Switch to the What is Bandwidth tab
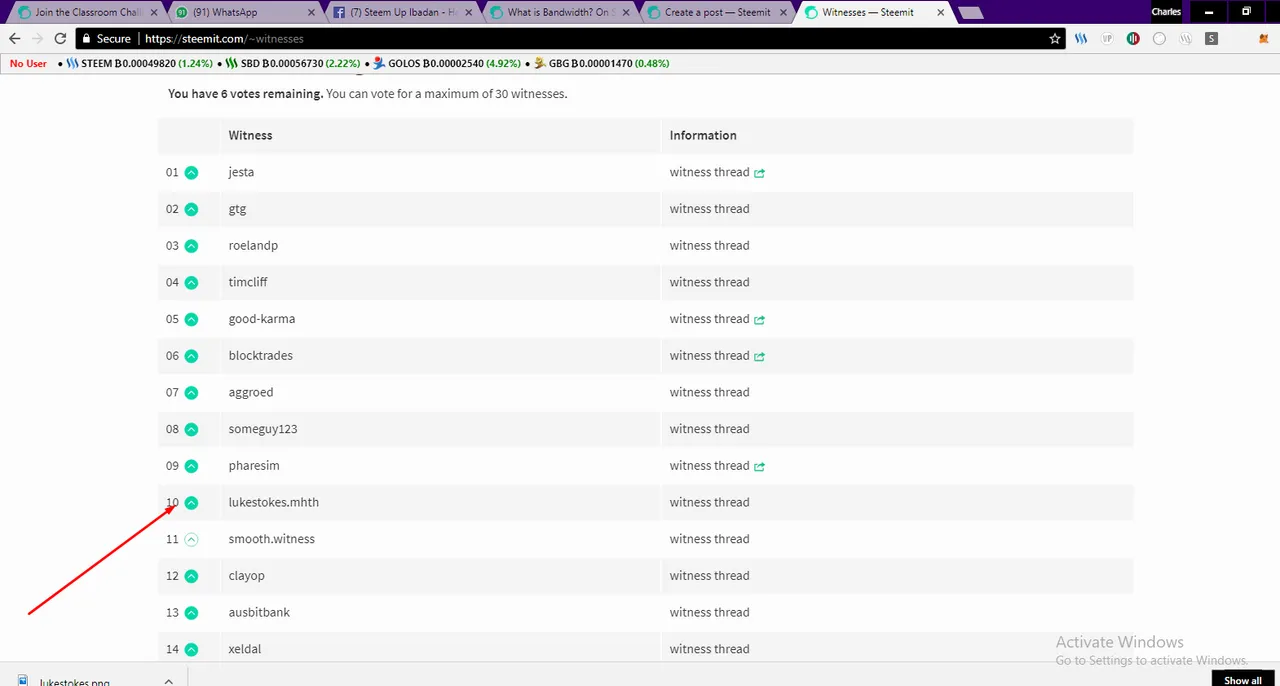 (x=560, y=12)
